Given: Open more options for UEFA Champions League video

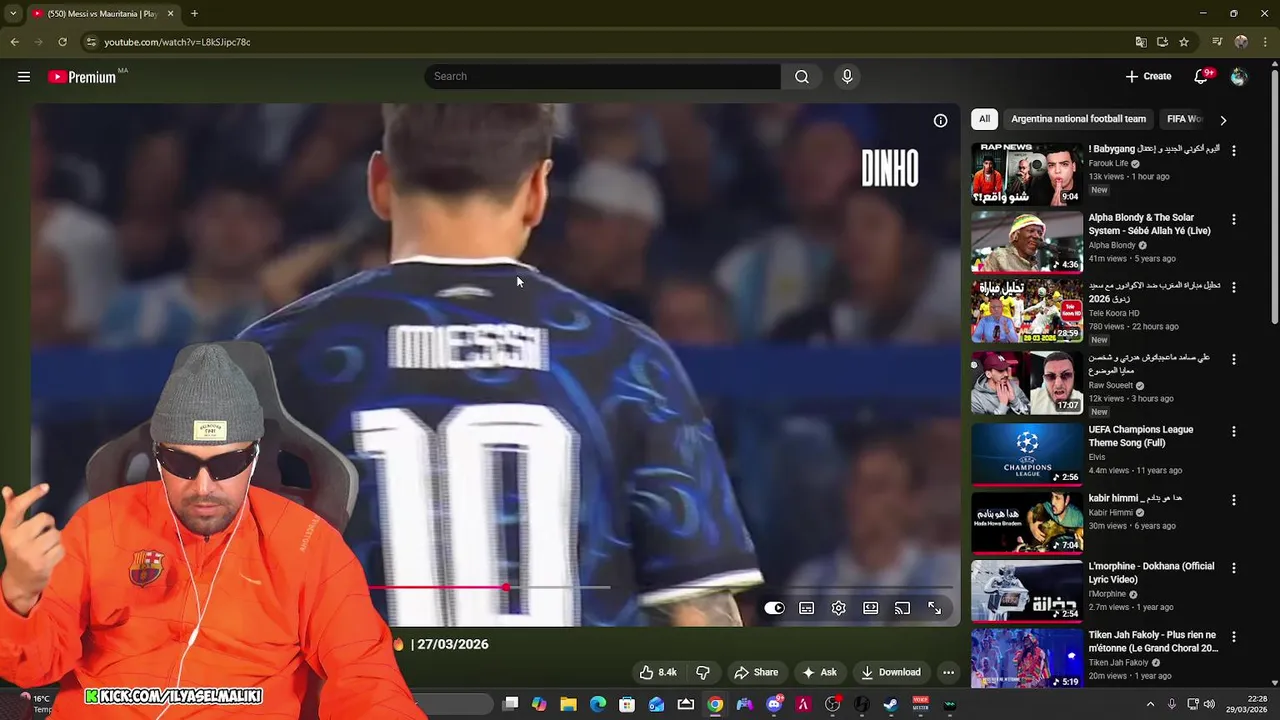Looking at the screenshot, I should 1234,431.
